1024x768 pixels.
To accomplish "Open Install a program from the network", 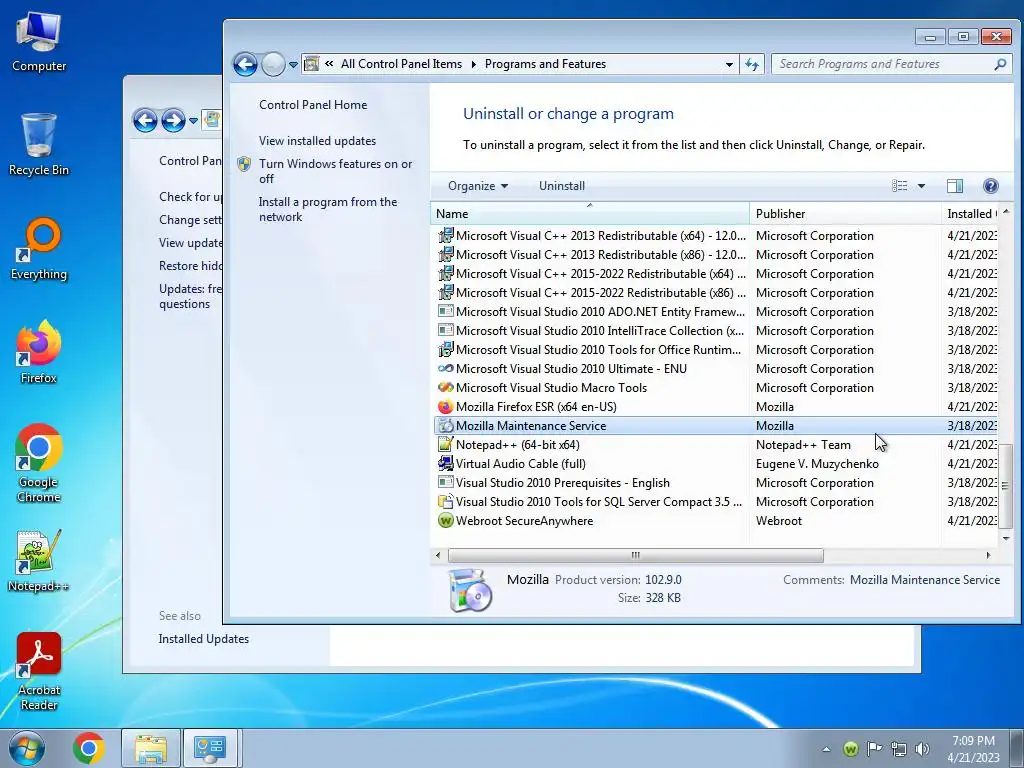I will [328, 210].
